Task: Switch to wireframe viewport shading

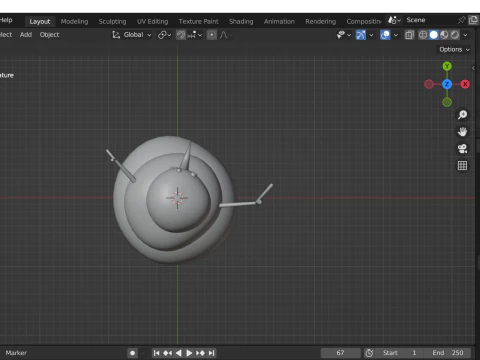Action: [423, 35]
